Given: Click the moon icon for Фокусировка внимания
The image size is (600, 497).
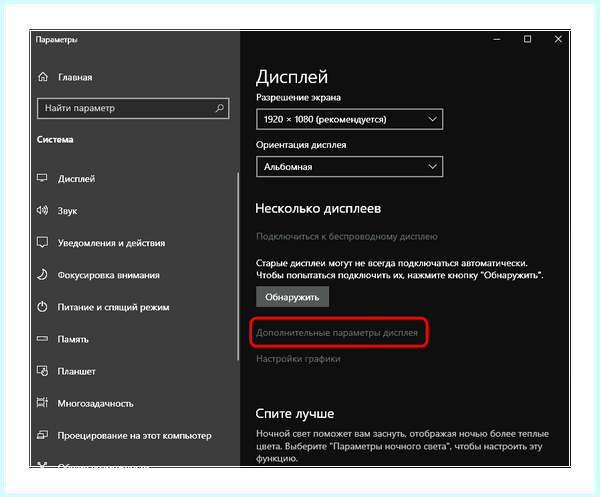Looking at the screenshot, I should 42,274.
